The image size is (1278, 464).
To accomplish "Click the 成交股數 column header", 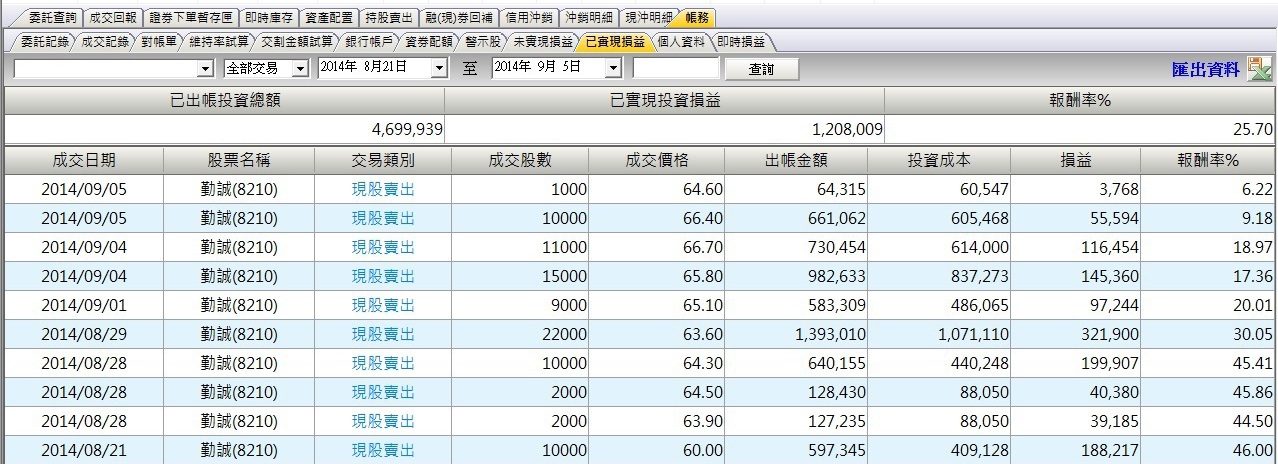I will [520, 160].
